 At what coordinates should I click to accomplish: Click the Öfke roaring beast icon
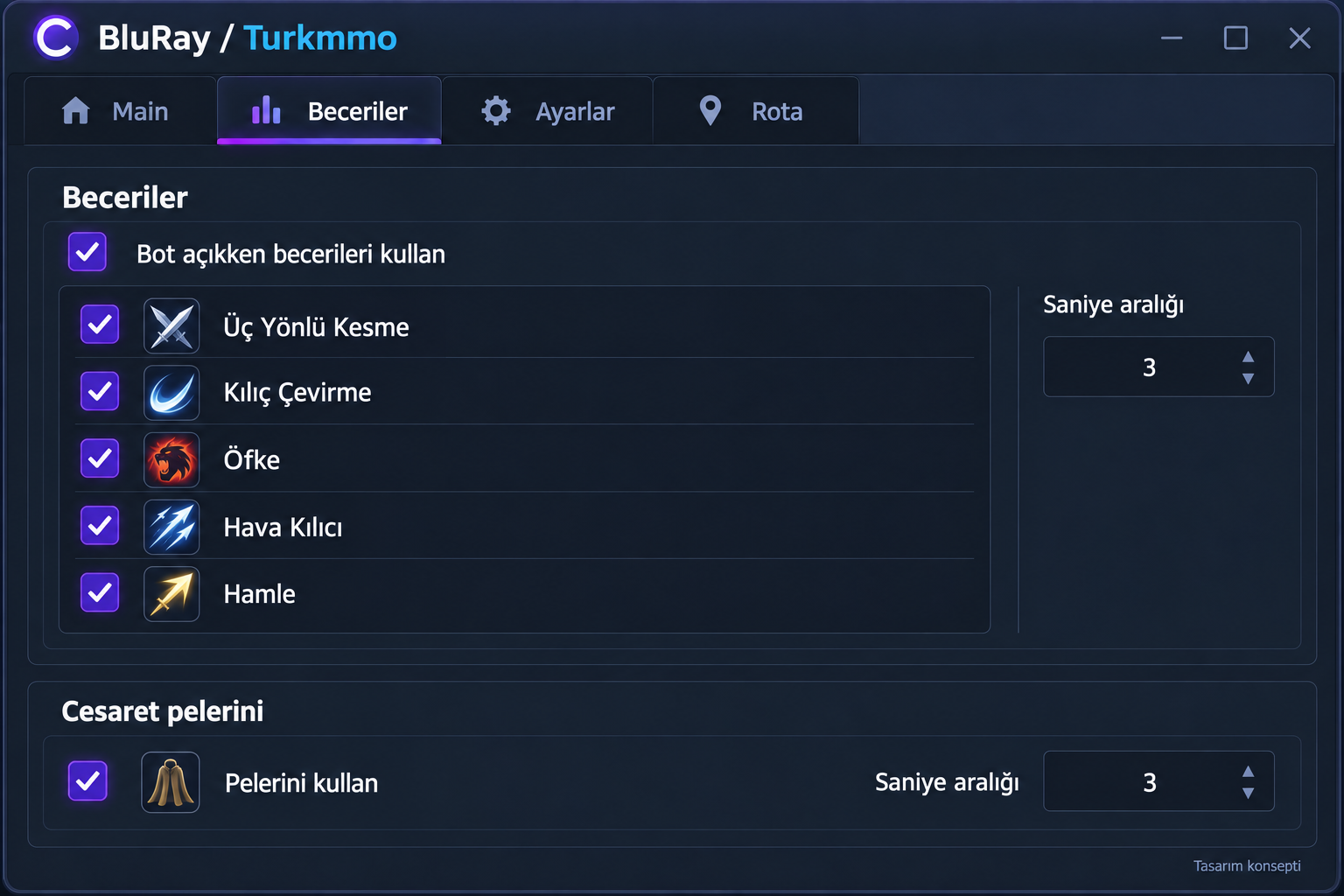point(171,459)
